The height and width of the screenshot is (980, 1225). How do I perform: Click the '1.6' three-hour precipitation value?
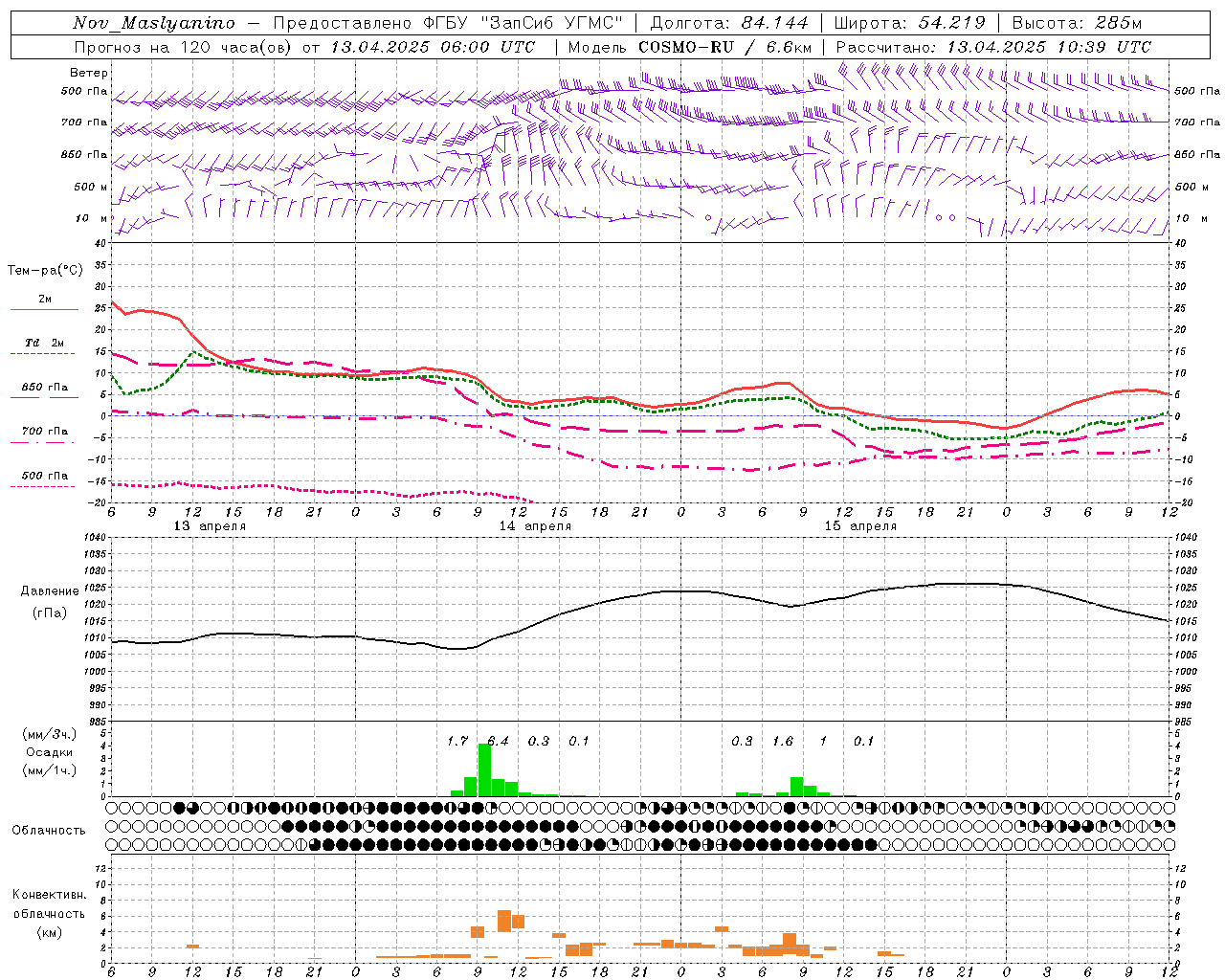[x=783, y=741]
